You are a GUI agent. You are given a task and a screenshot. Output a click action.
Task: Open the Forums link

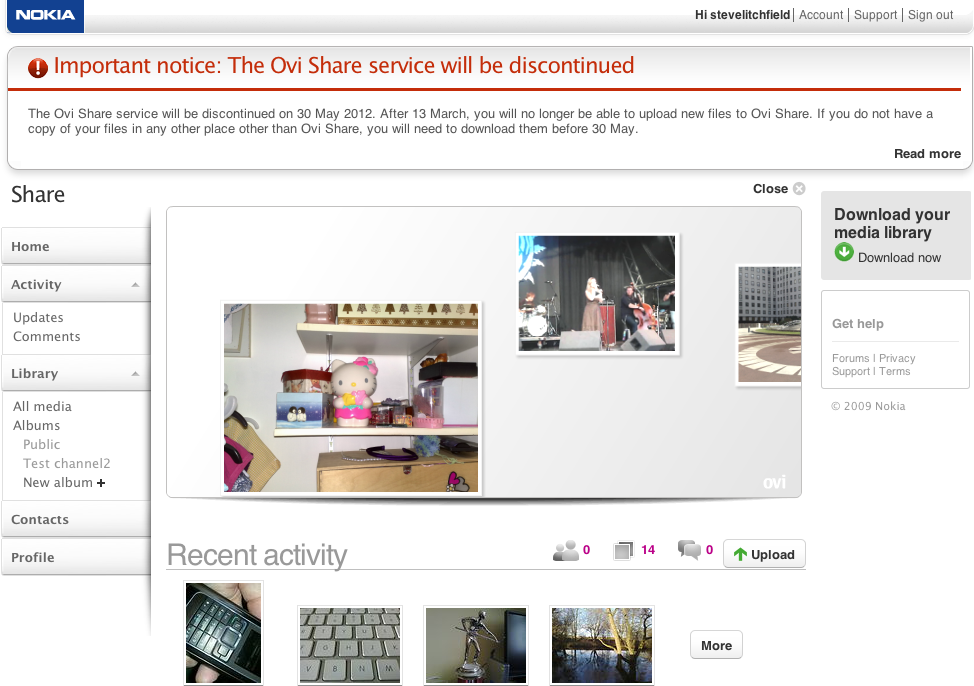point(850,359)
